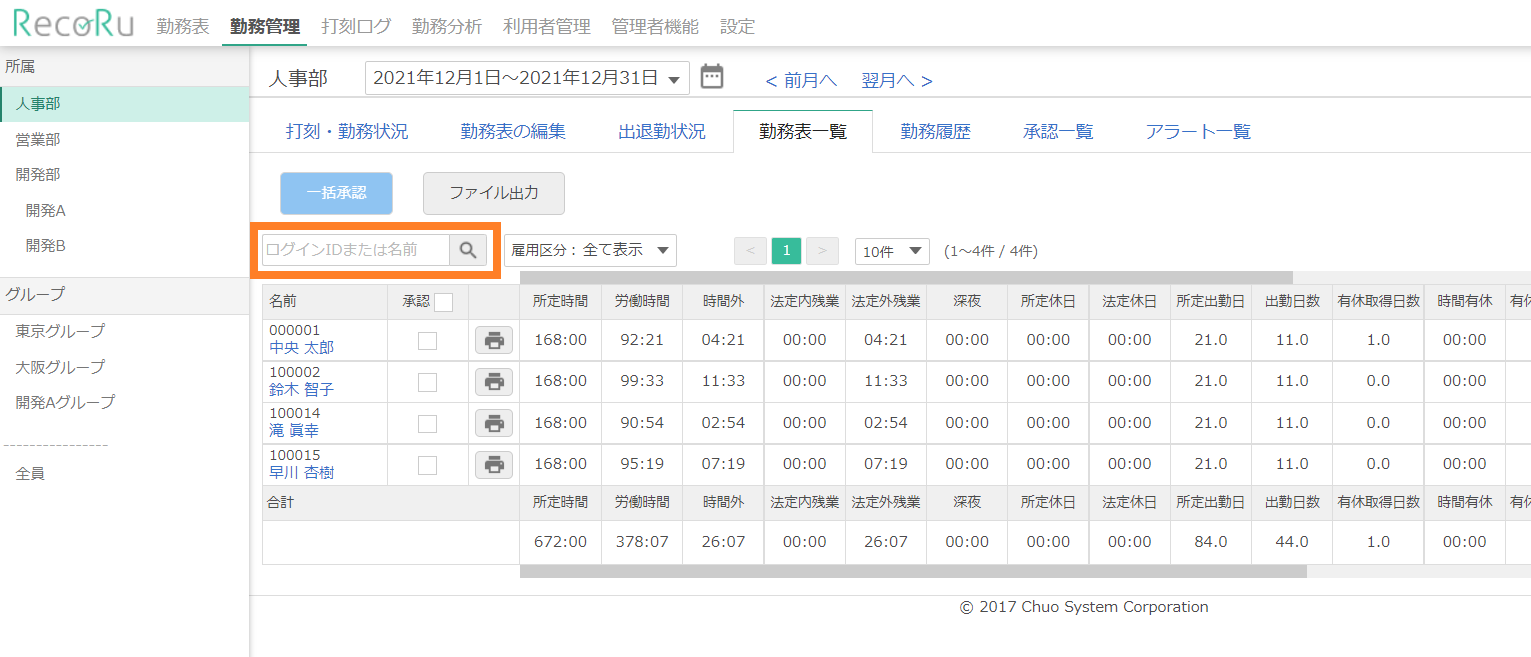Screen dimensions: 1531x657
Task: Tick approval checkbox for 早川 杏樹
Action: tap(427, 464)
